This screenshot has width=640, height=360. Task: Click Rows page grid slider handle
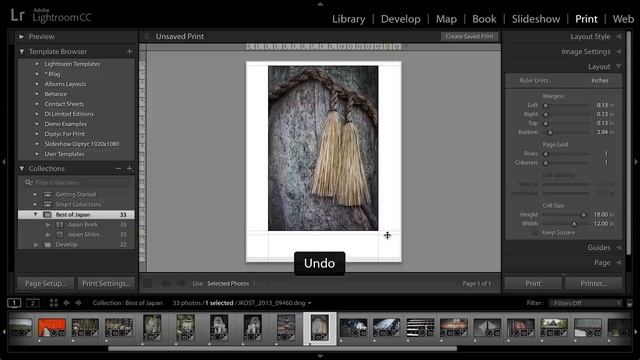pos(546,154)
